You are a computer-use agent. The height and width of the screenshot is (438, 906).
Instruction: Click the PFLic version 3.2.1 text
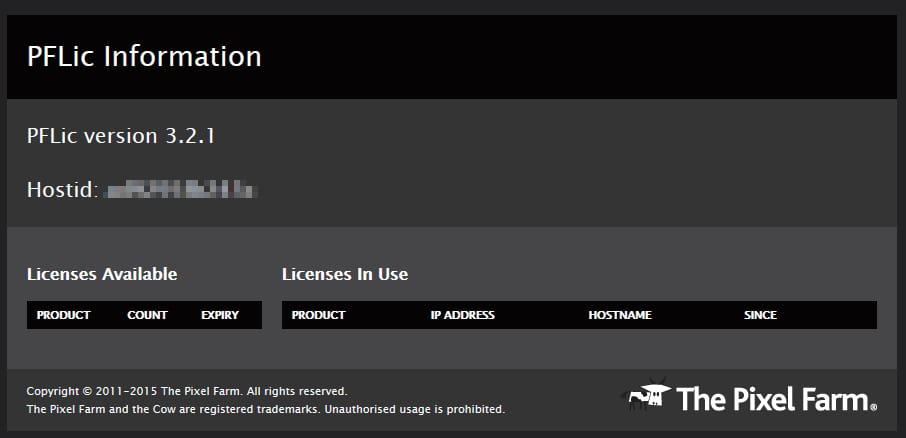(x=121, y=135)
